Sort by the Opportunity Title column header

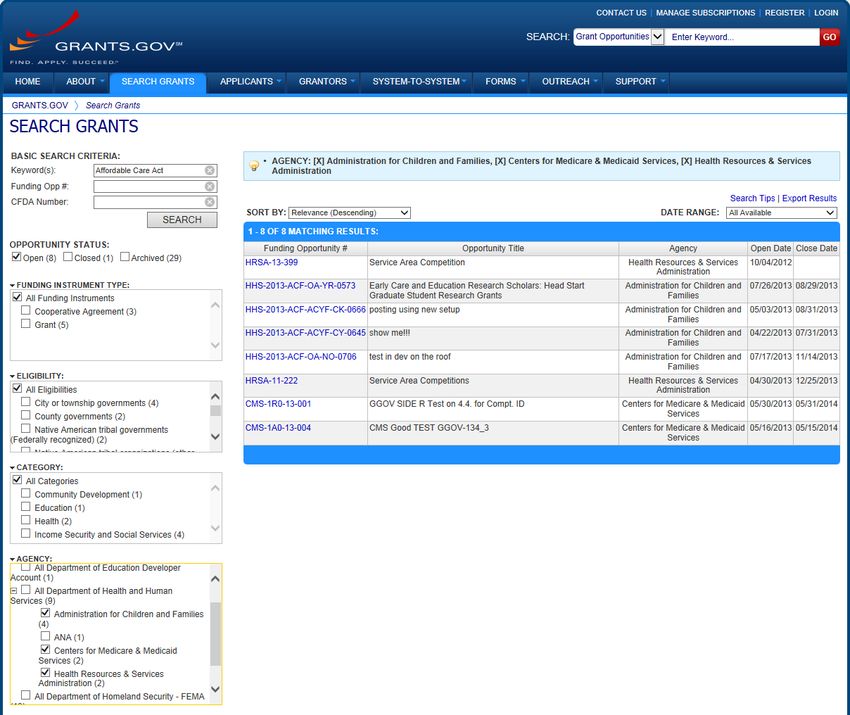tap(493, 248)
